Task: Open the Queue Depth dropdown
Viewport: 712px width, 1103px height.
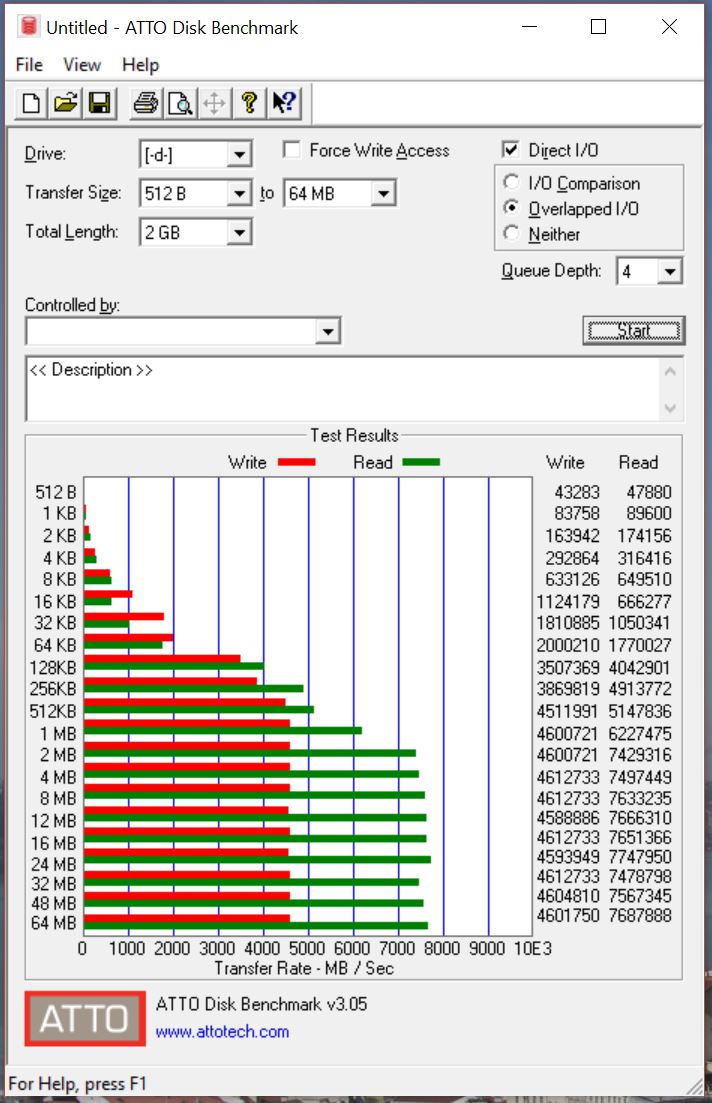Action: (x=670, y=271)
